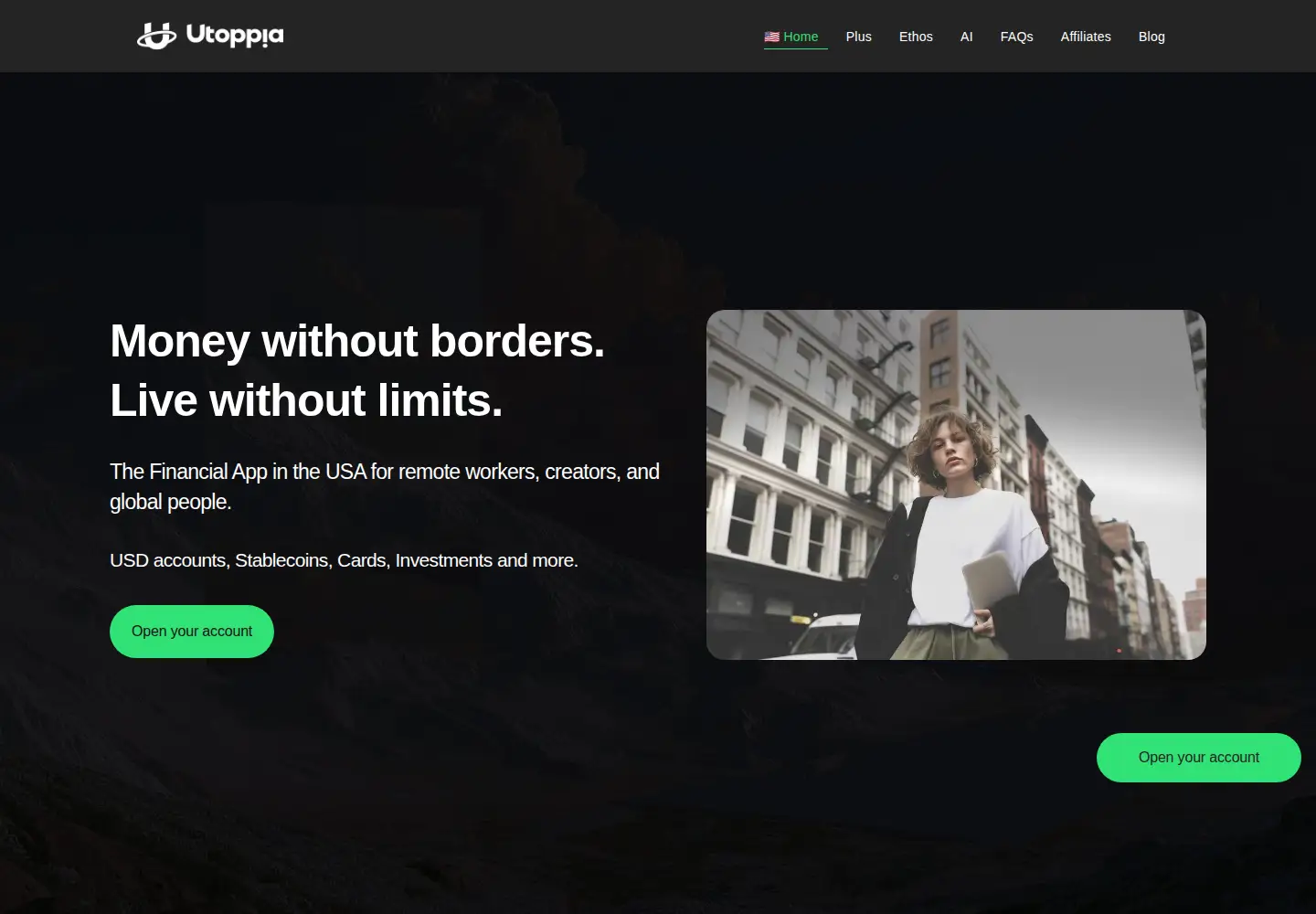Open the Home navigation item
The width and height of the screenshot is (1316, 914).
[795, 37]
